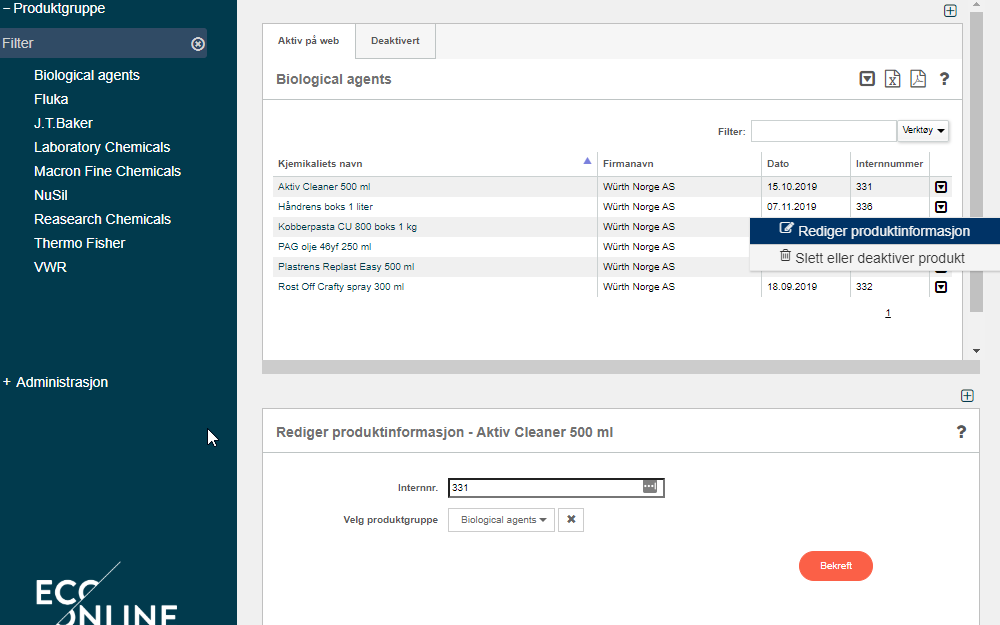The height and width of the screenshot is (625, 1000).
Task: Click Internnummer 332 in the table
Action: [864, 287]
